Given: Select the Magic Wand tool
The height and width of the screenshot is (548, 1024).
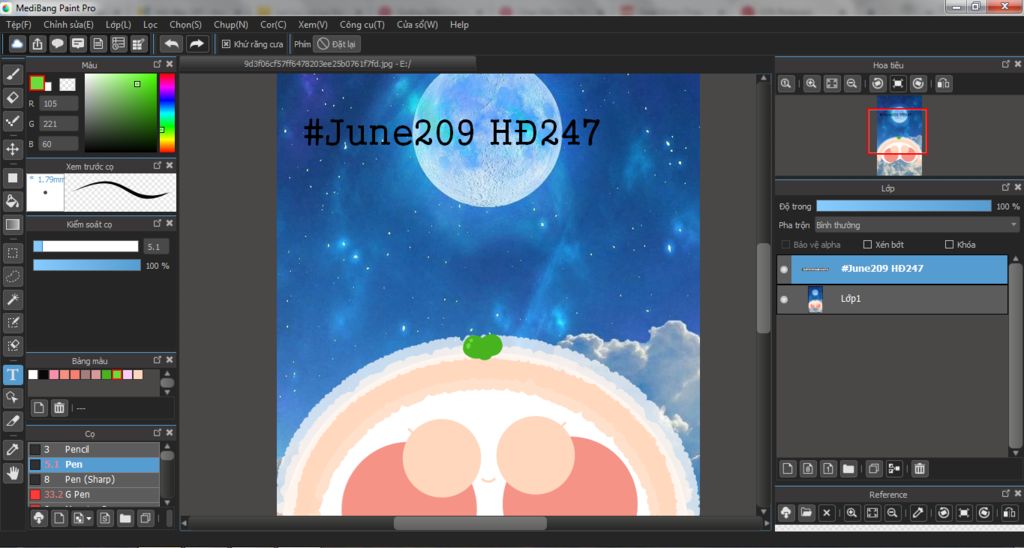Looking at the screenshot, I should (13, 299).
